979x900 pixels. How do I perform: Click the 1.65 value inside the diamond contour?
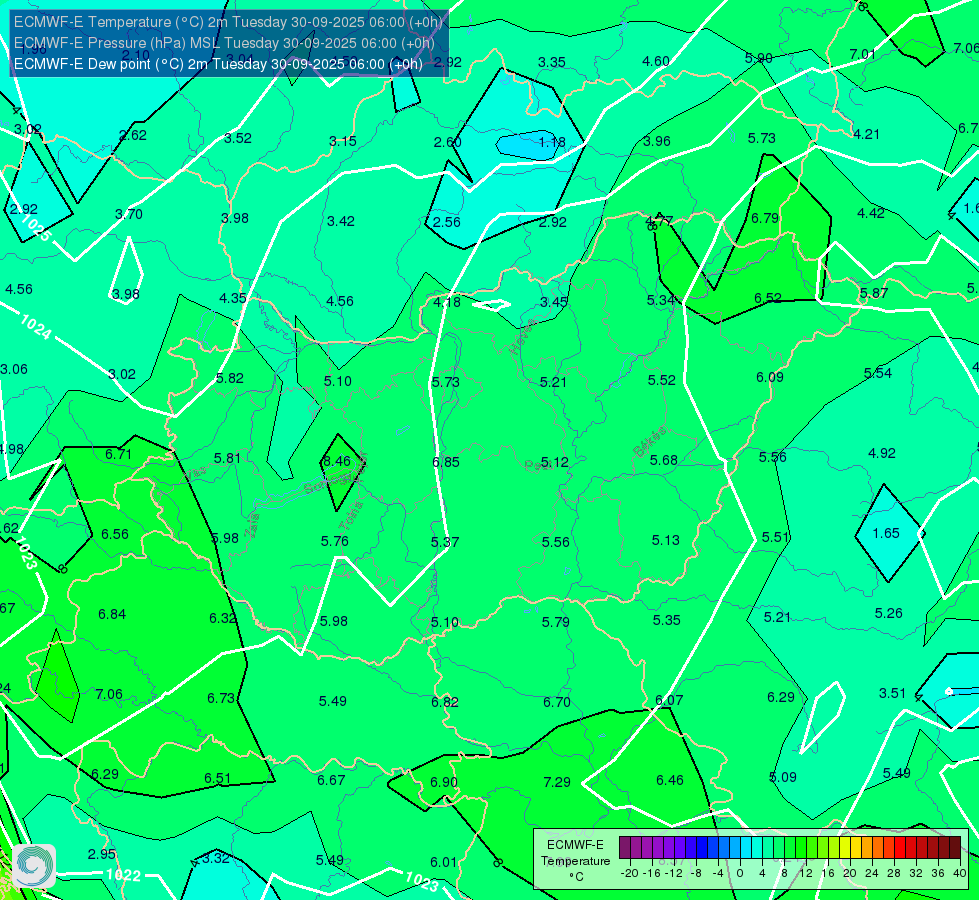pos(886,533)
